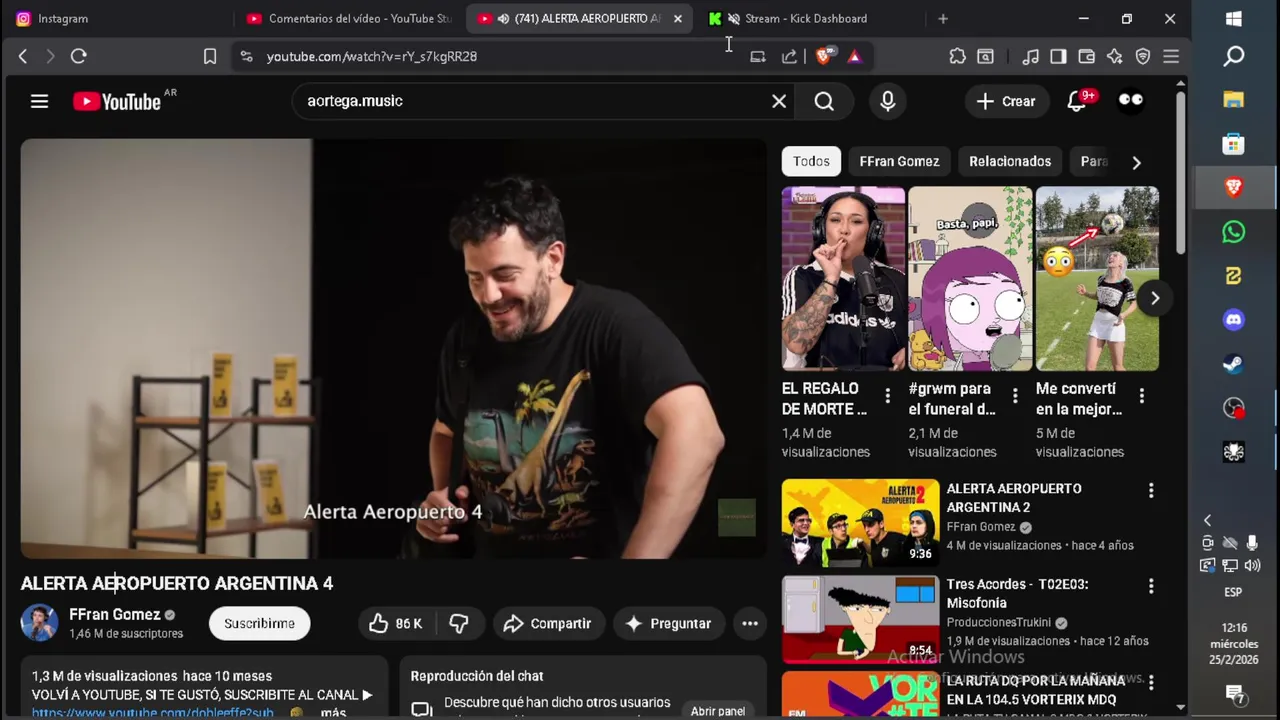Click 'Abrir panel' for chat replay
This screenshot has width=1280, height=720.
pyautogui.click(x=718, y=711)
